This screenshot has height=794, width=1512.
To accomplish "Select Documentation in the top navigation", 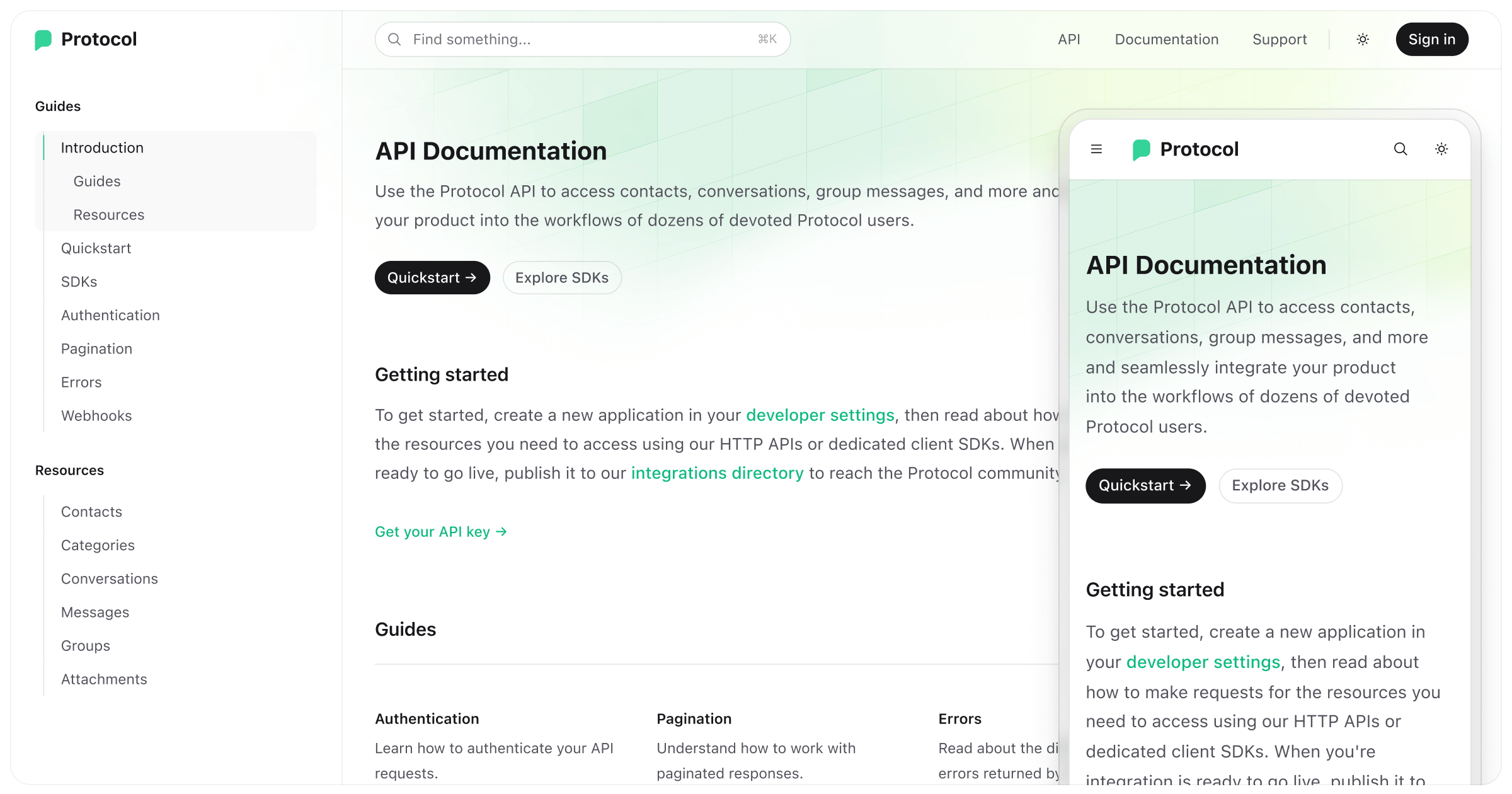I will click(1166, 39).
